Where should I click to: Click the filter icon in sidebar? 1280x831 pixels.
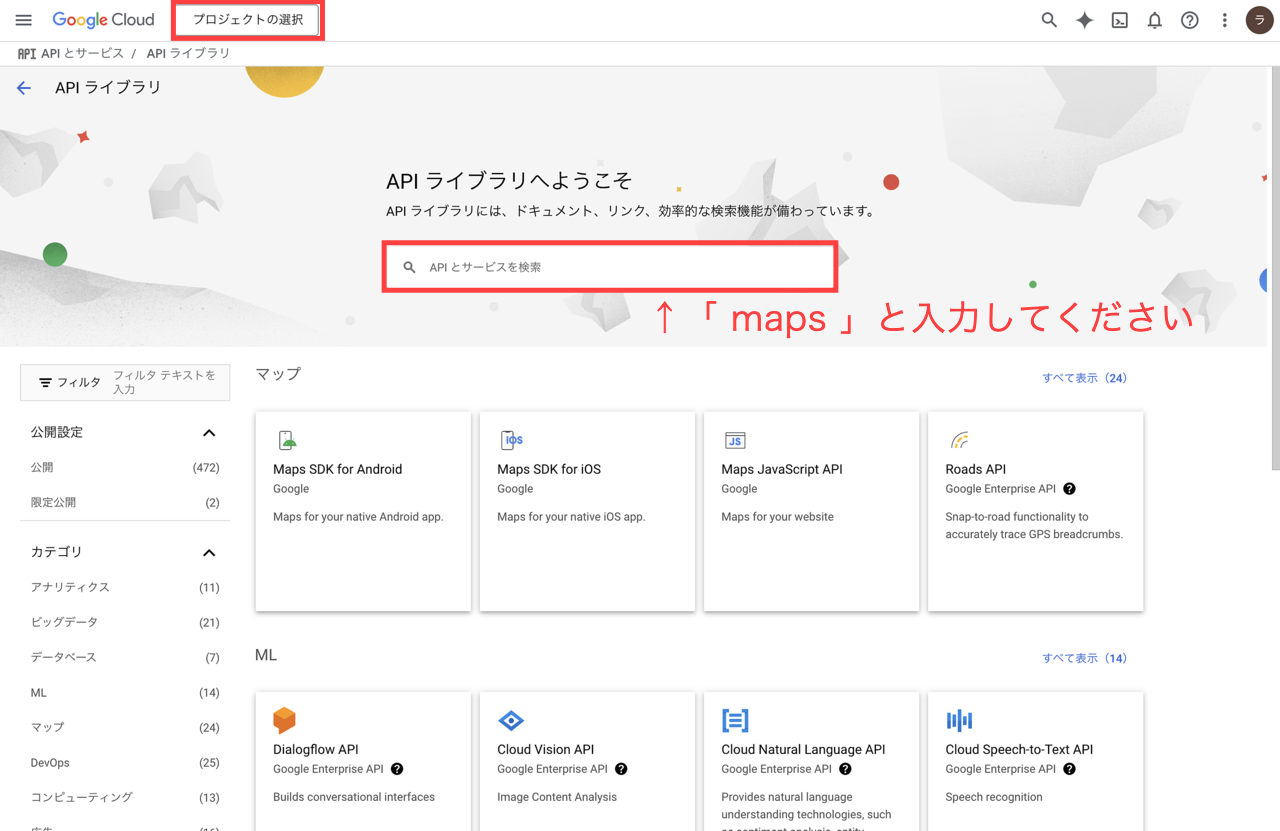[45, 383]
